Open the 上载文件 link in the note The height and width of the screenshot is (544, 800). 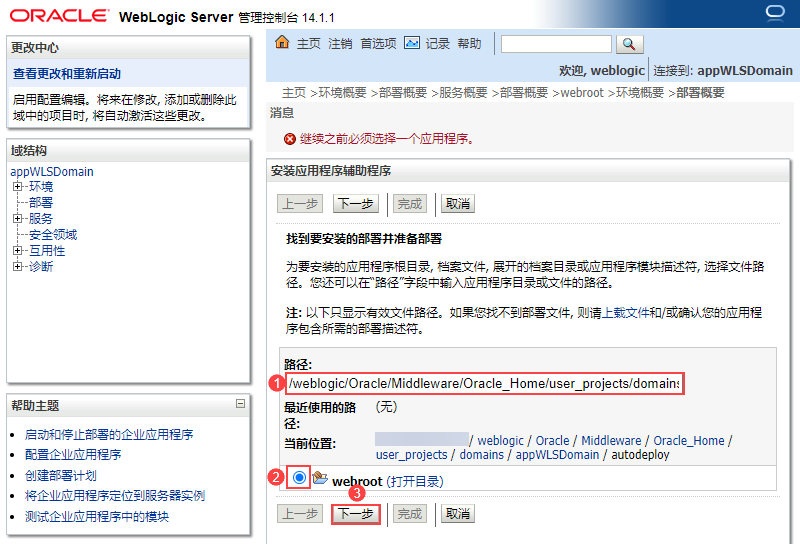(x=626, y=312)
